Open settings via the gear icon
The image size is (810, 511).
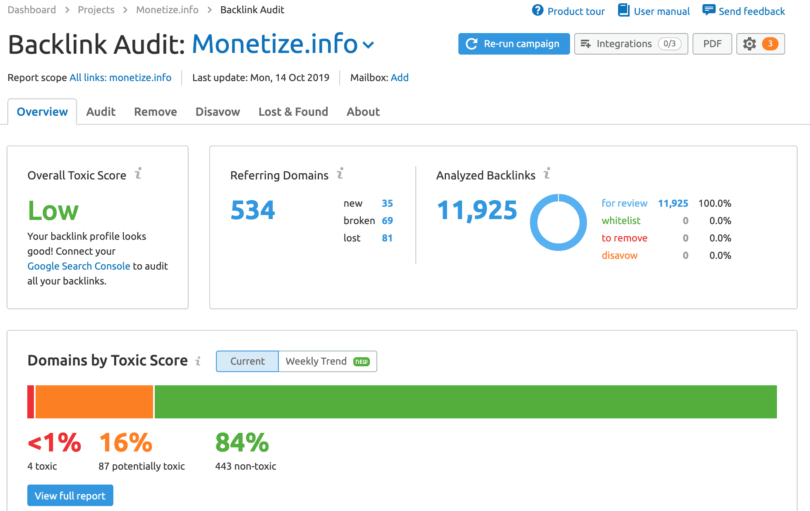[x=749, y=44]
